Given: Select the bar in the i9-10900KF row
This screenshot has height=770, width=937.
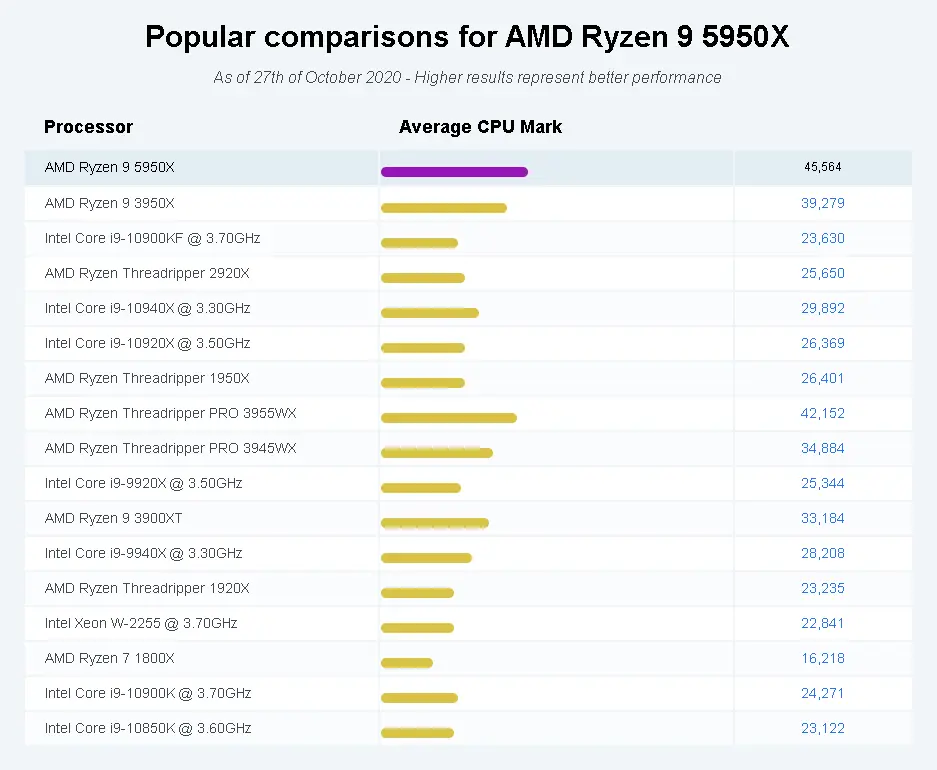Looking at the screenshot, I should coord(419,243).
